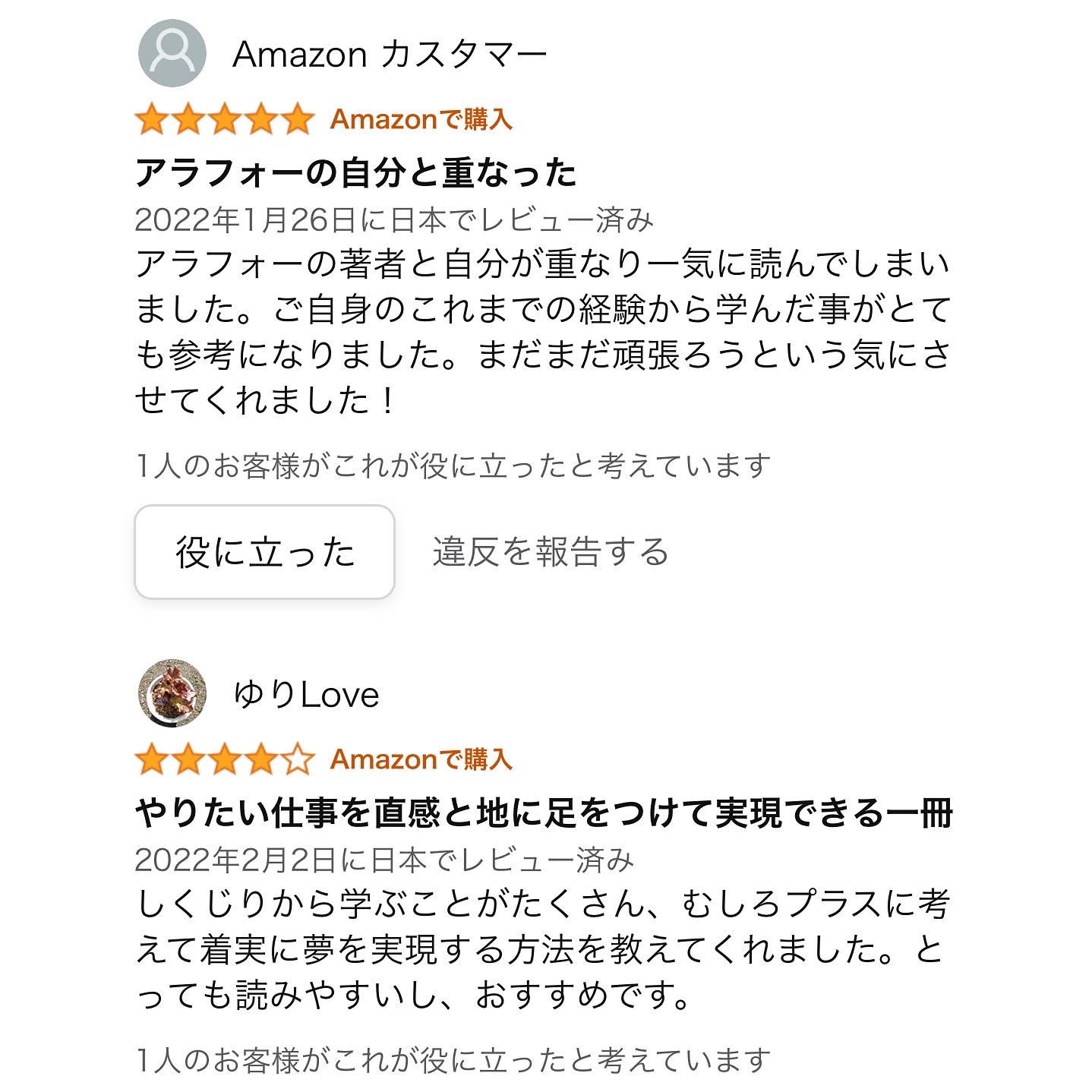Image resolution: width=1092 pixels, height=1092 pixels.
Task: Click the 役に立った helpful button
Action: coord(264,552)
